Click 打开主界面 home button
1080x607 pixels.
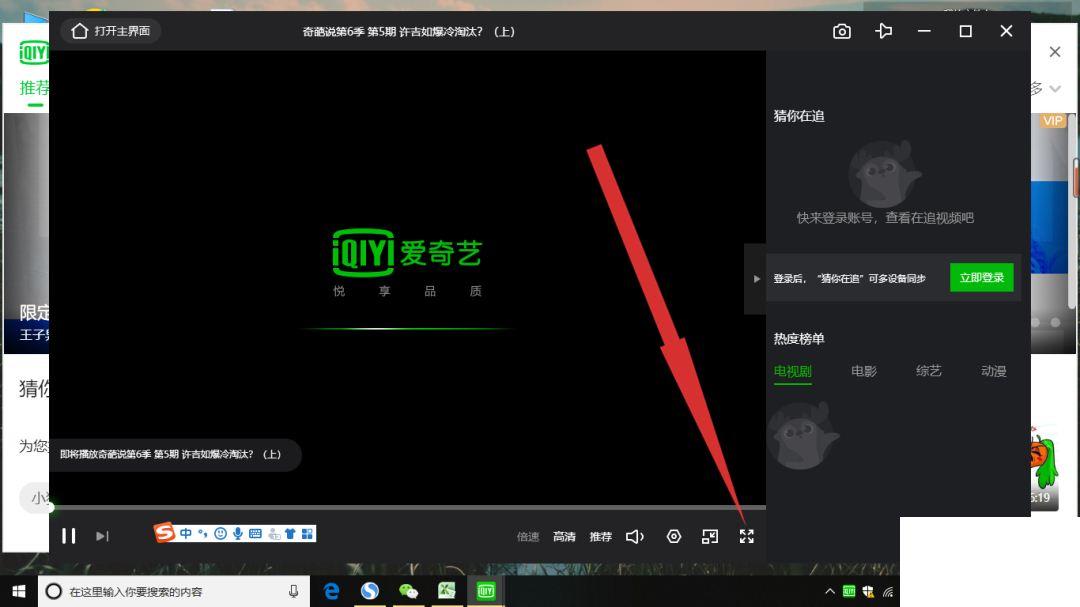111,31
